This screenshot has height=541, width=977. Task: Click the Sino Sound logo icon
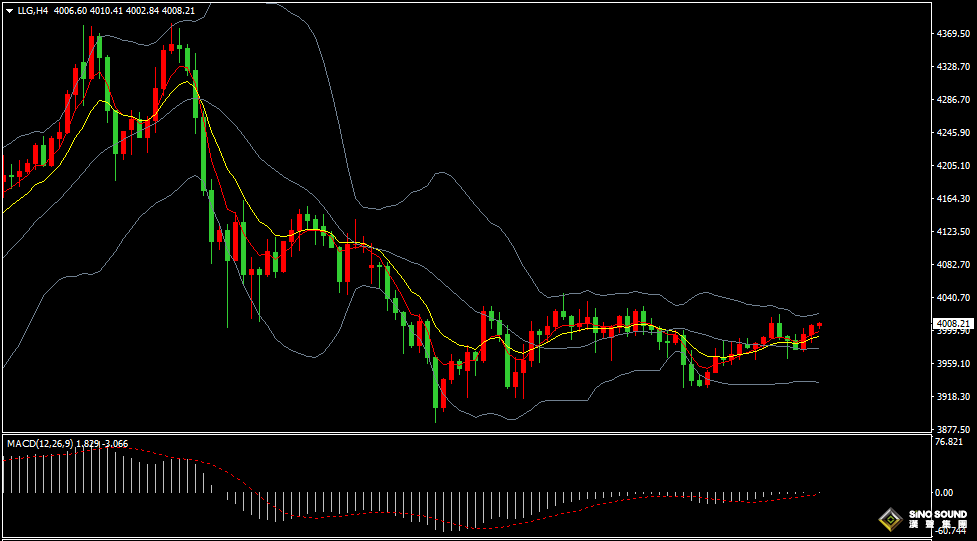pyautogui.click(x=890, y=519)
